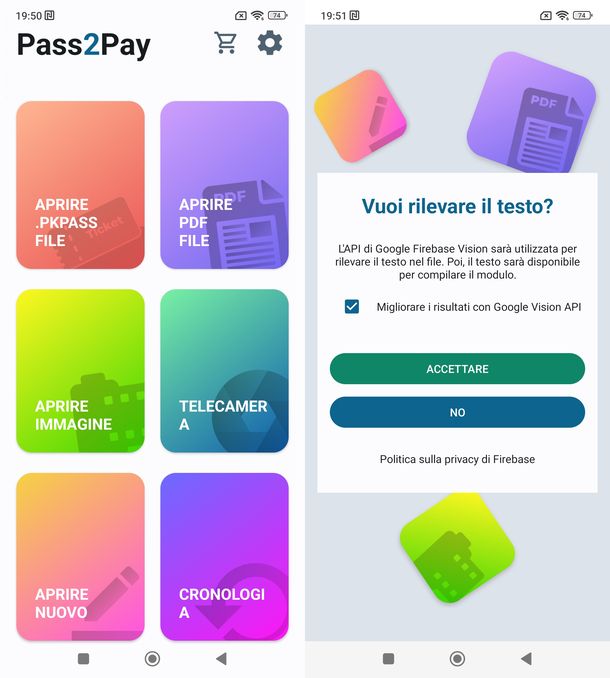This screenshot has width=610, height=678.
Task: Open the CRONOLOGIA history tile
Action: (x=224, y=556)
